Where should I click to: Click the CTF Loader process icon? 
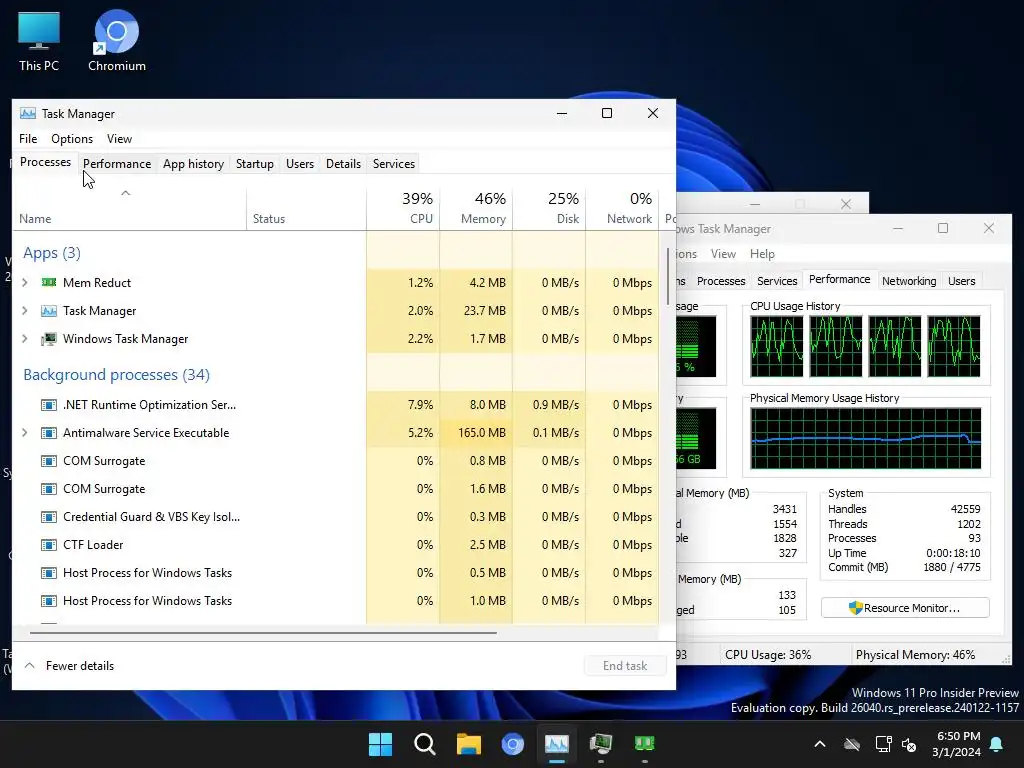pyautogui.click(x=49, y=545)
